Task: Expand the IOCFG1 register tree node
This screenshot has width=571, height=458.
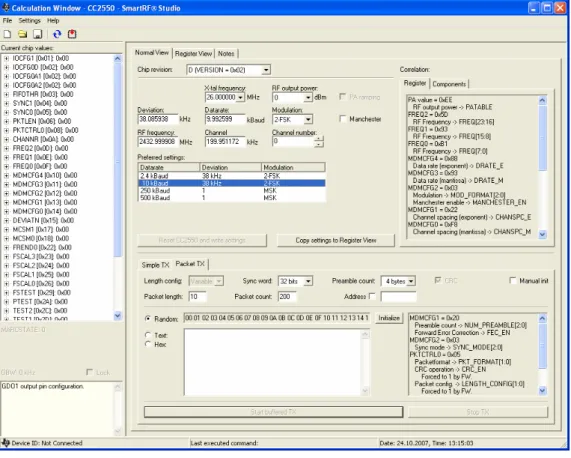Action: click(x=6, y=58)
